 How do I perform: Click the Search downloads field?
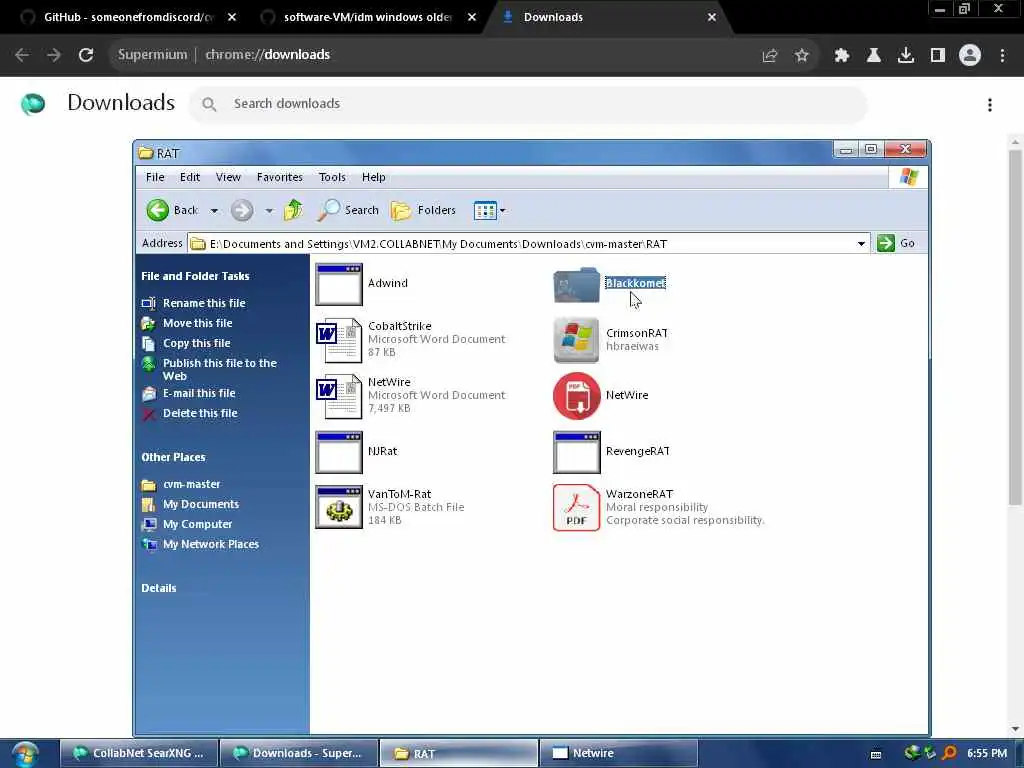[x=528, y=104]
